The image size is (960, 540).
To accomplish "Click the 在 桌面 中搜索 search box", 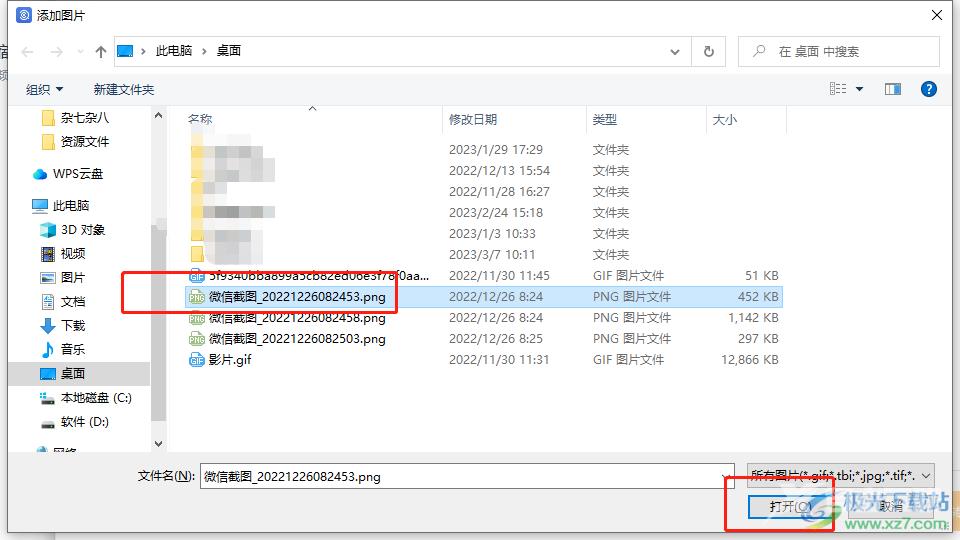I will (x=839, y=51).
